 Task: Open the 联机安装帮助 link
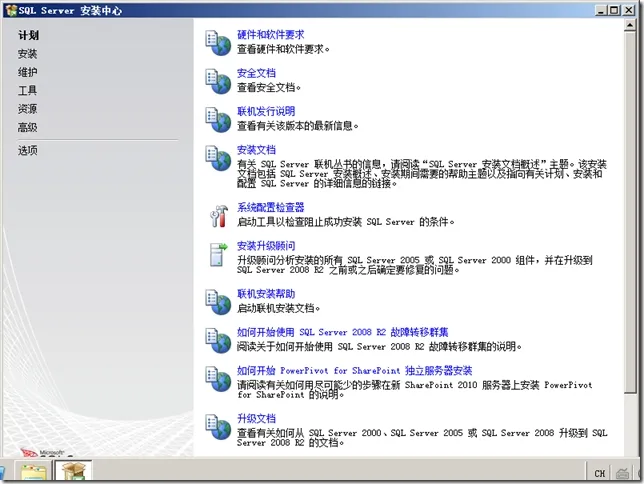point(266,294)
